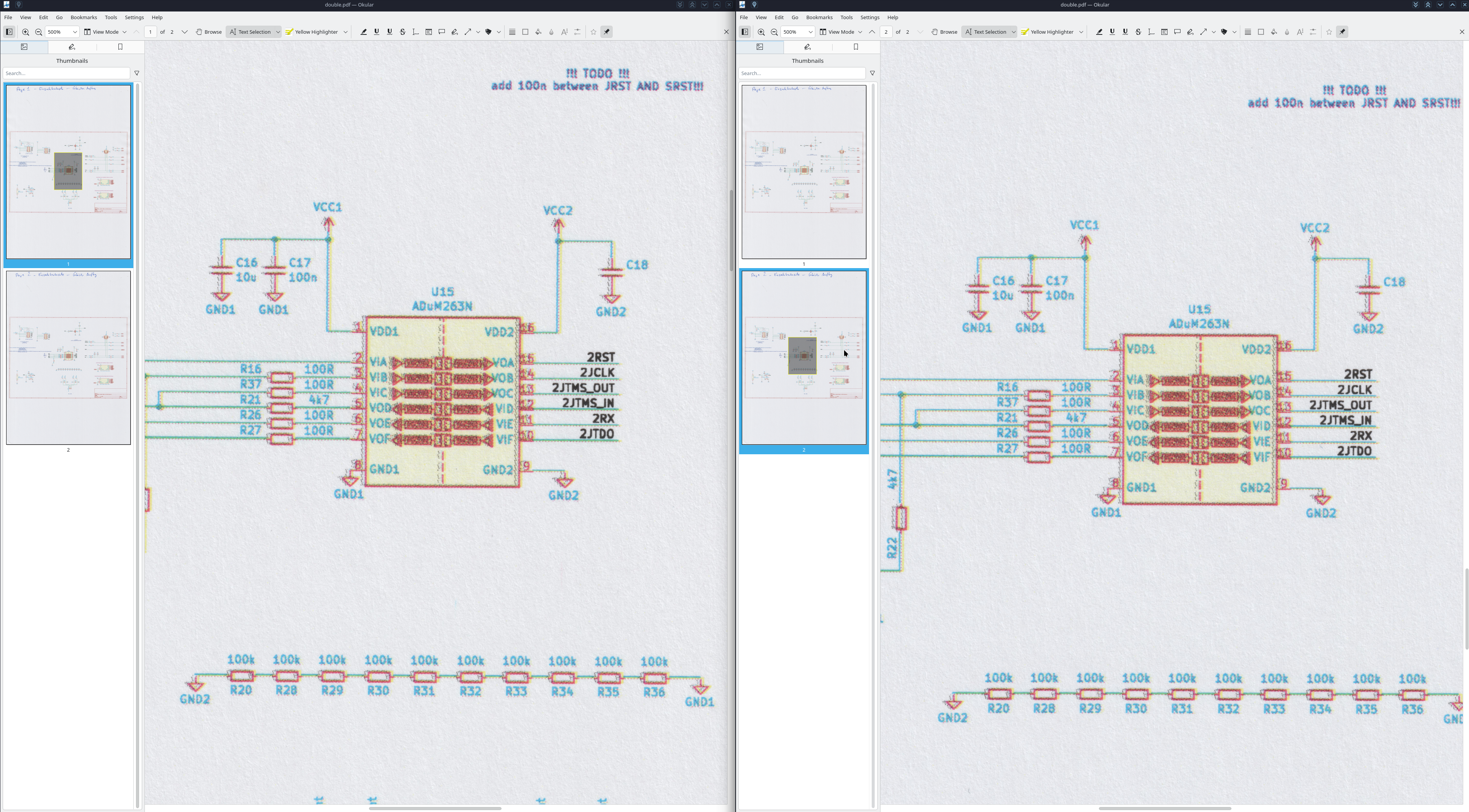This screenshot has height=812, width=1469.
Task: Click the filter icon beside left Search field
Action: click(x=137, y=73)
